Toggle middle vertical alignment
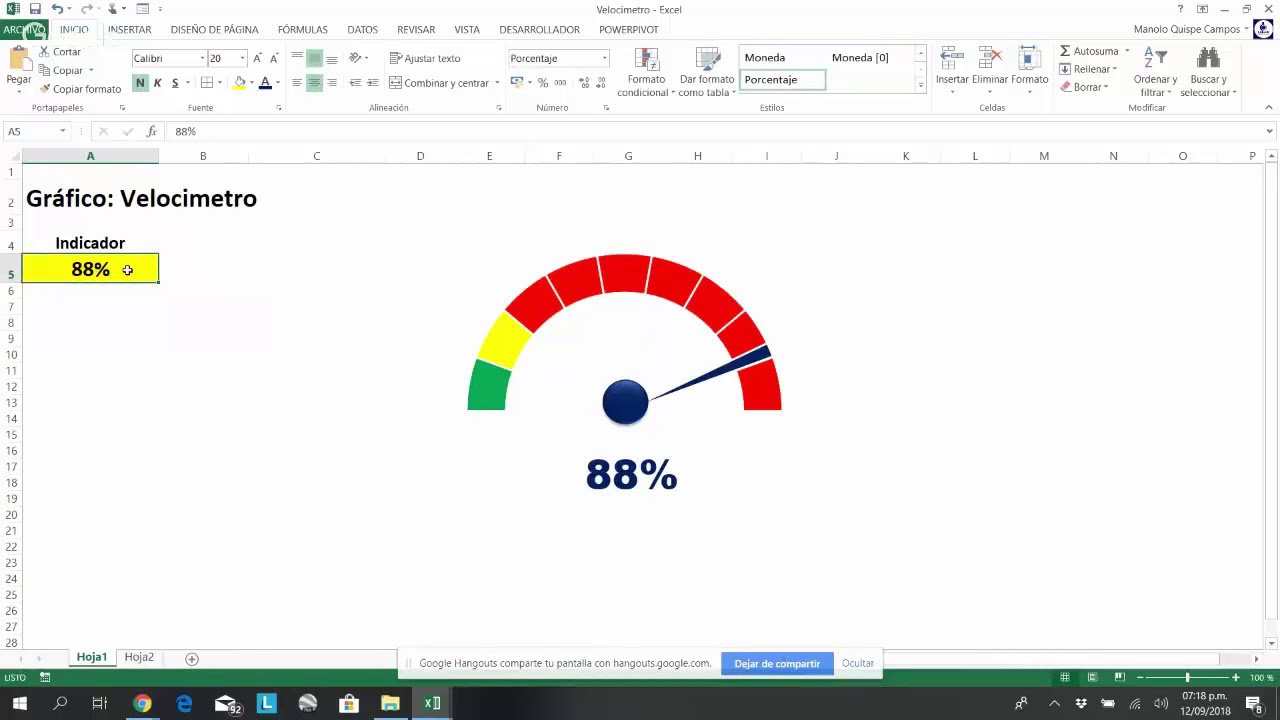 click(314, 58)
